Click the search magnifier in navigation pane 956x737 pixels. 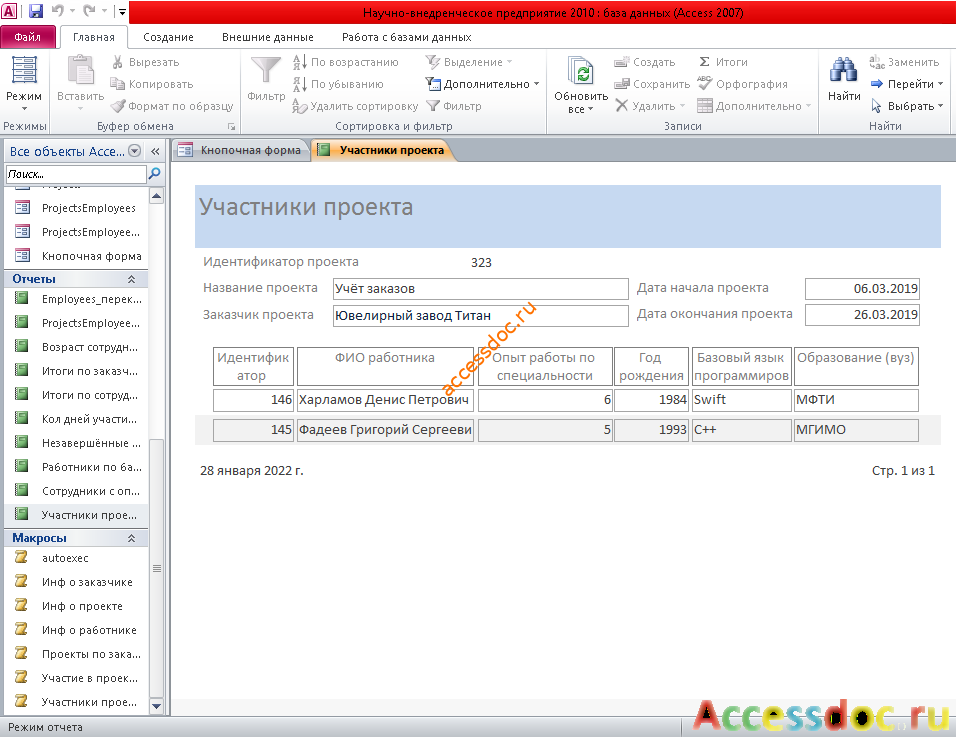(155, 174)
